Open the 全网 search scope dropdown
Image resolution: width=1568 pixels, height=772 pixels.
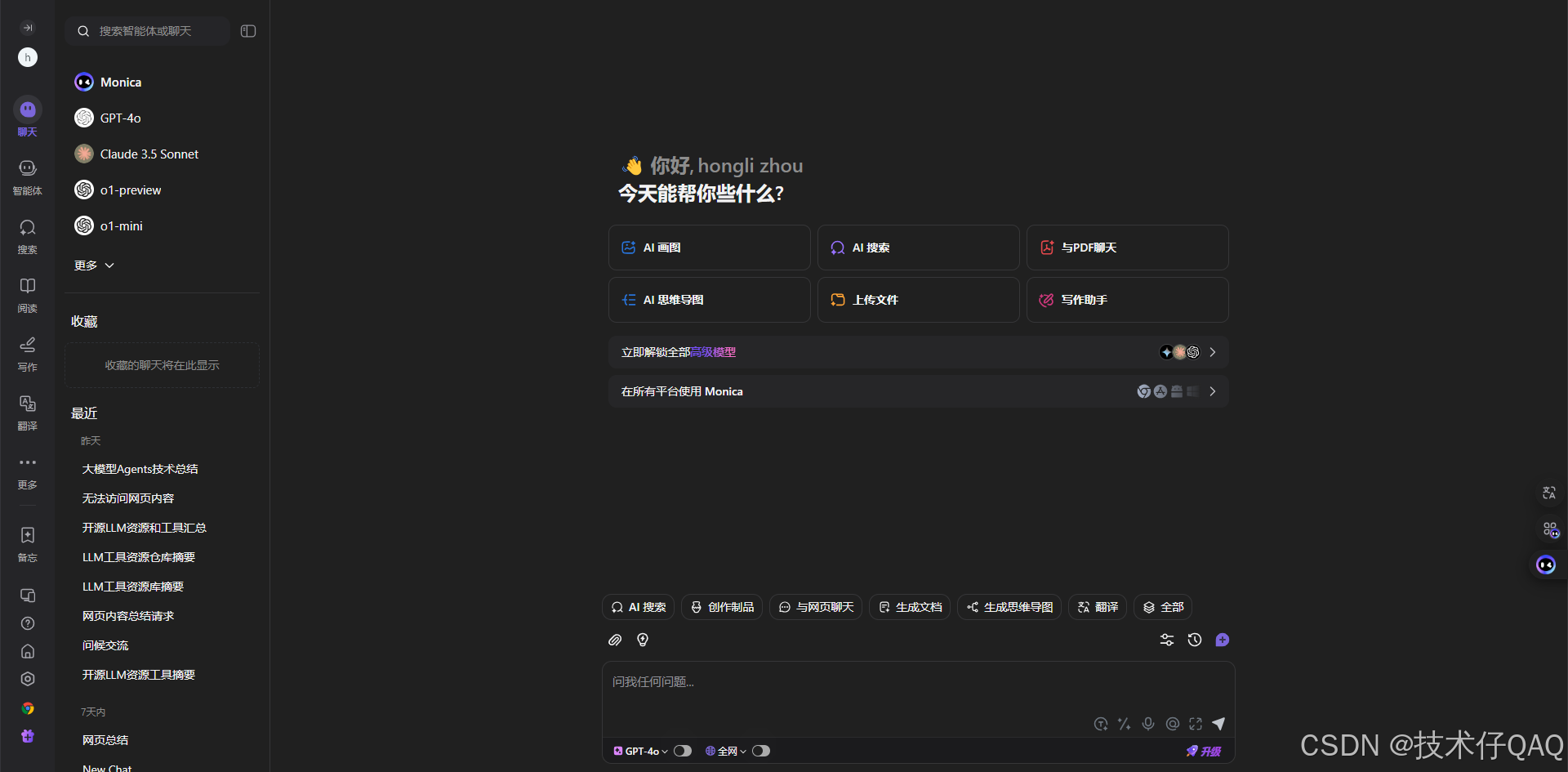coord(726,751)
